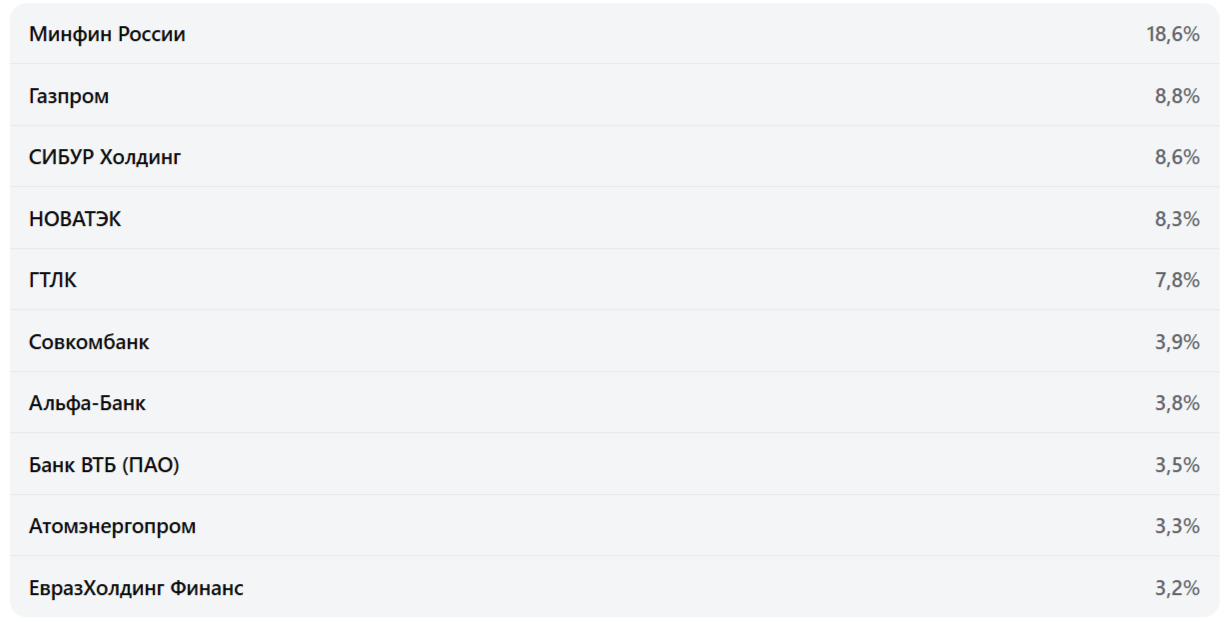Click the Минфин России issuer name

[x=107, y=35]
